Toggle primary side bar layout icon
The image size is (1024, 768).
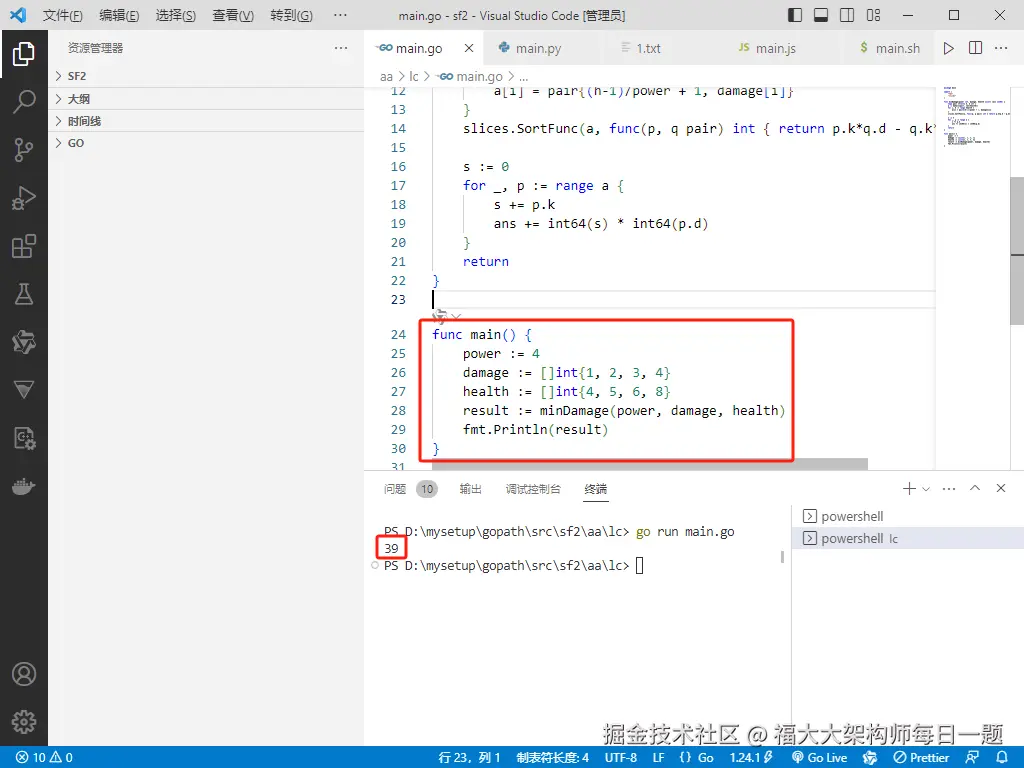pos(795,15)
